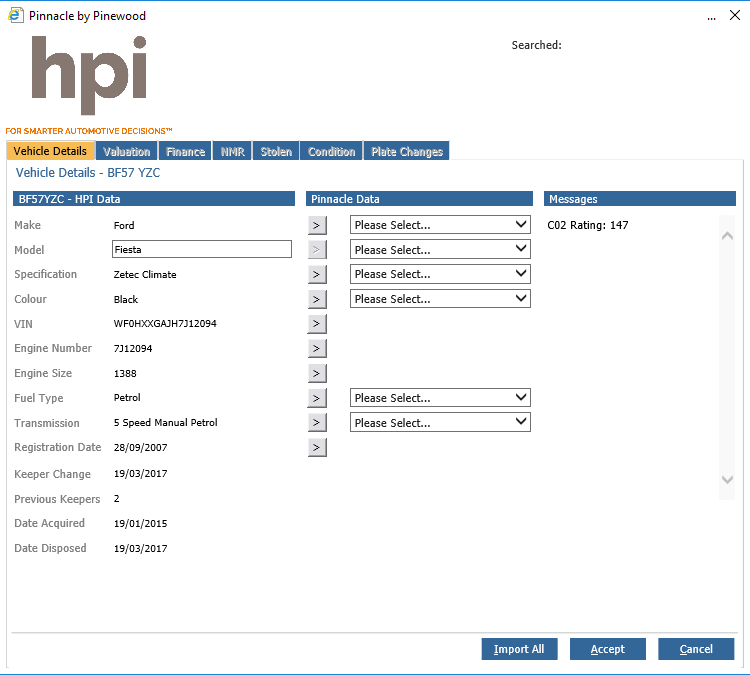Click the Zetec Climate specification text

pyautogui.click(x=145, y=275)
